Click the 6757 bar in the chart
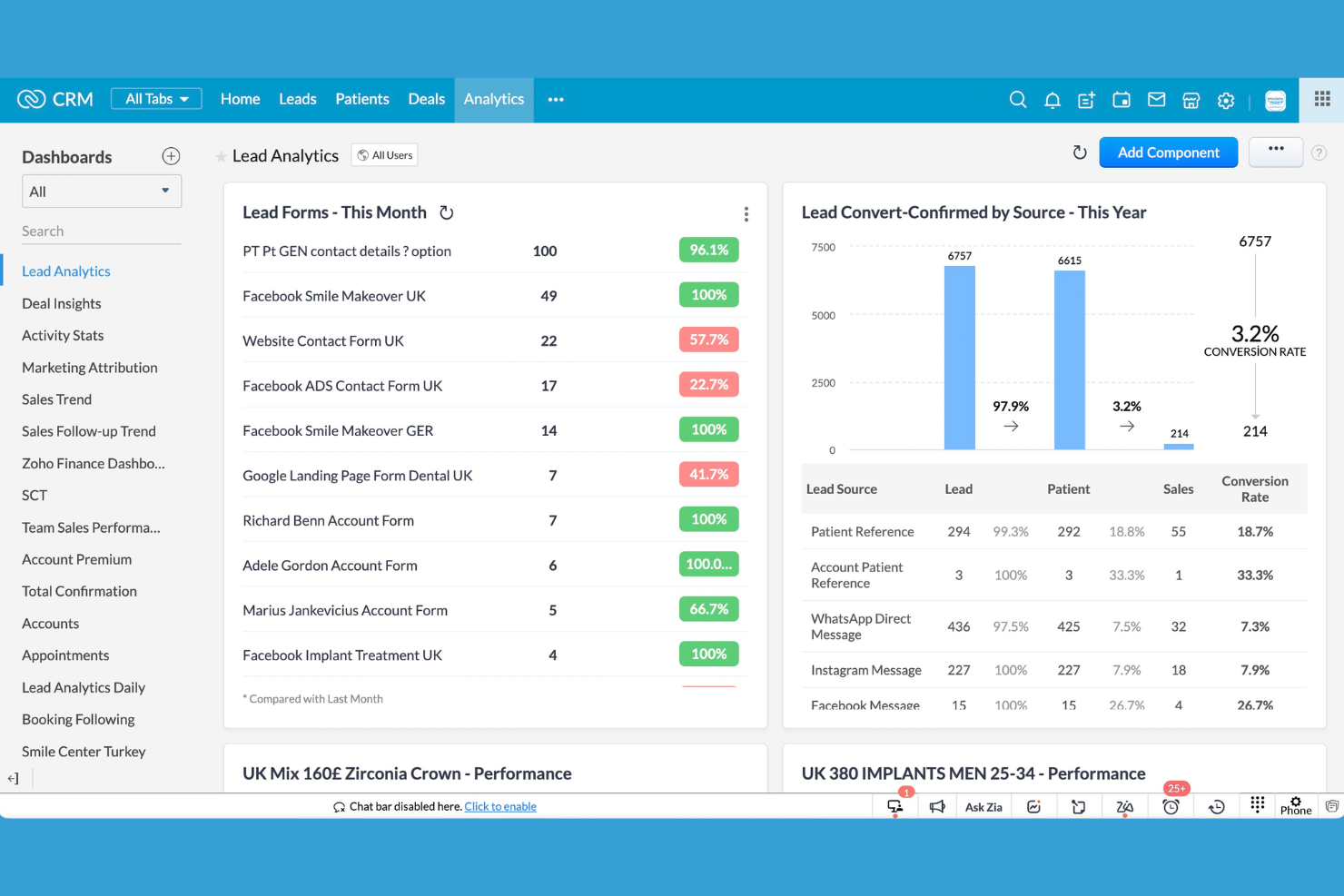This screenshot has width=1344, height=896. point(960,358)
